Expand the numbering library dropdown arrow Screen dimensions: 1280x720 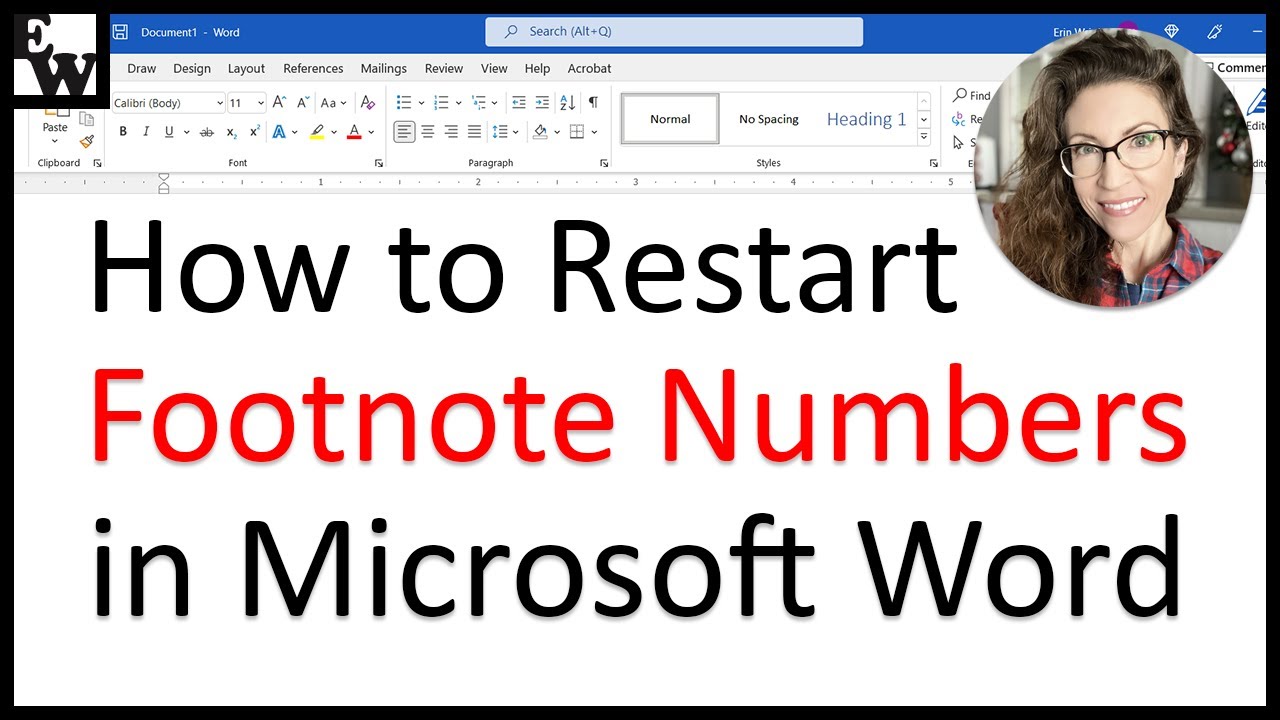459,103
